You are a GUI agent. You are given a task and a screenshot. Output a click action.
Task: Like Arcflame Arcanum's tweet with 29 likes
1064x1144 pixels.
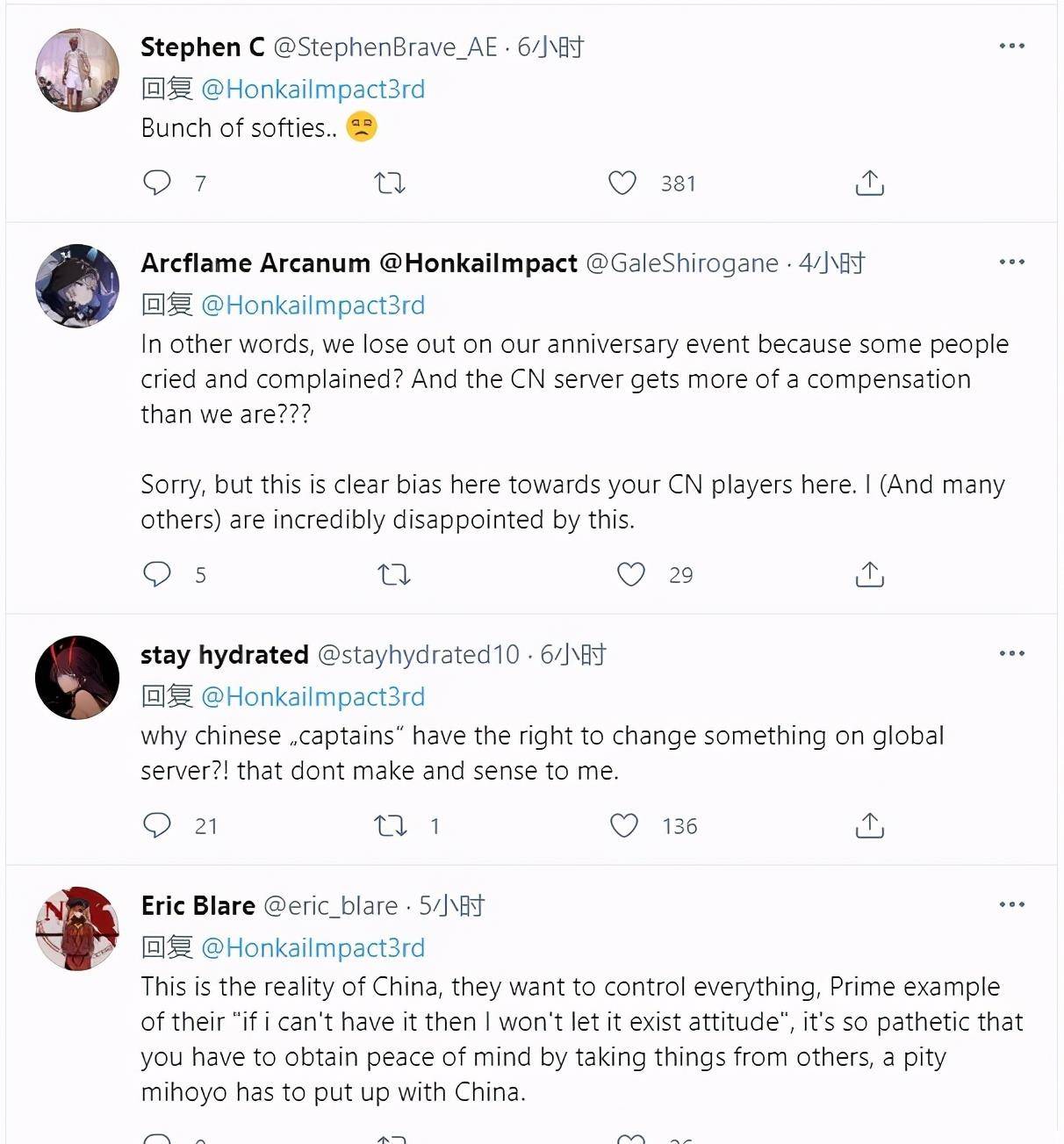coord(631,574)
